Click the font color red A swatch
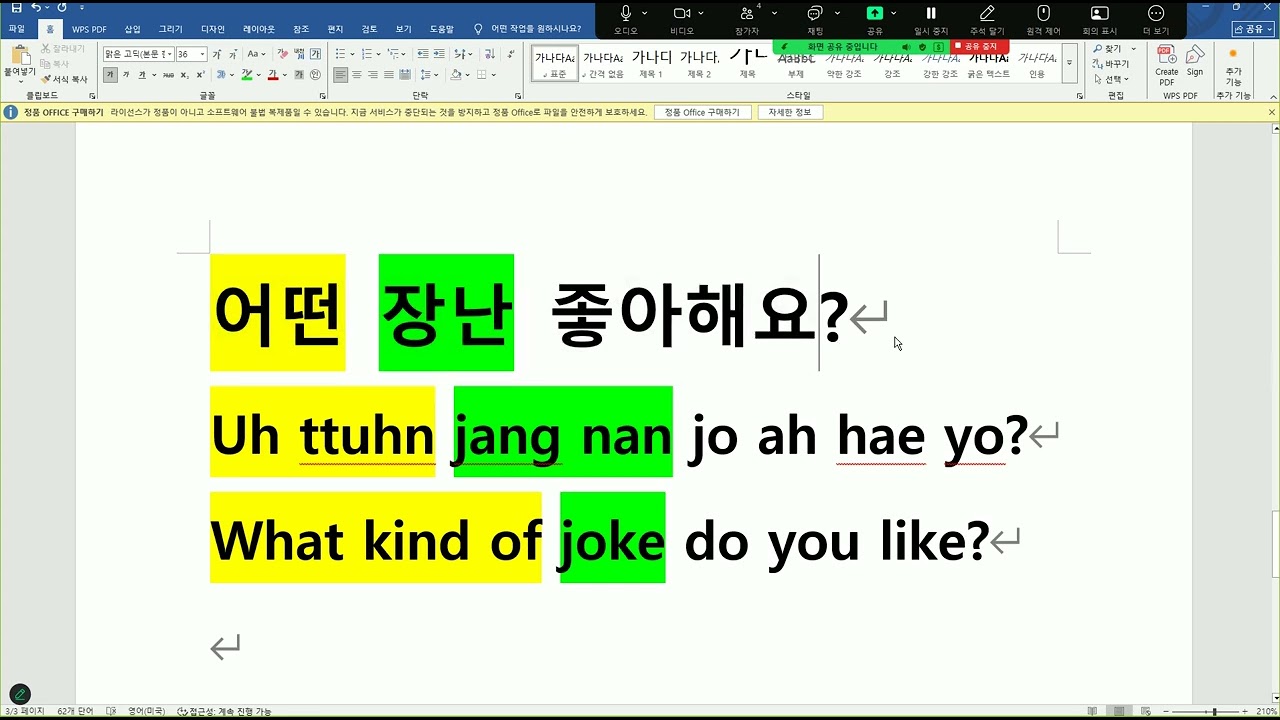Image resolution: width=1280 pixels, height=720 pixels. click(272, 75)
